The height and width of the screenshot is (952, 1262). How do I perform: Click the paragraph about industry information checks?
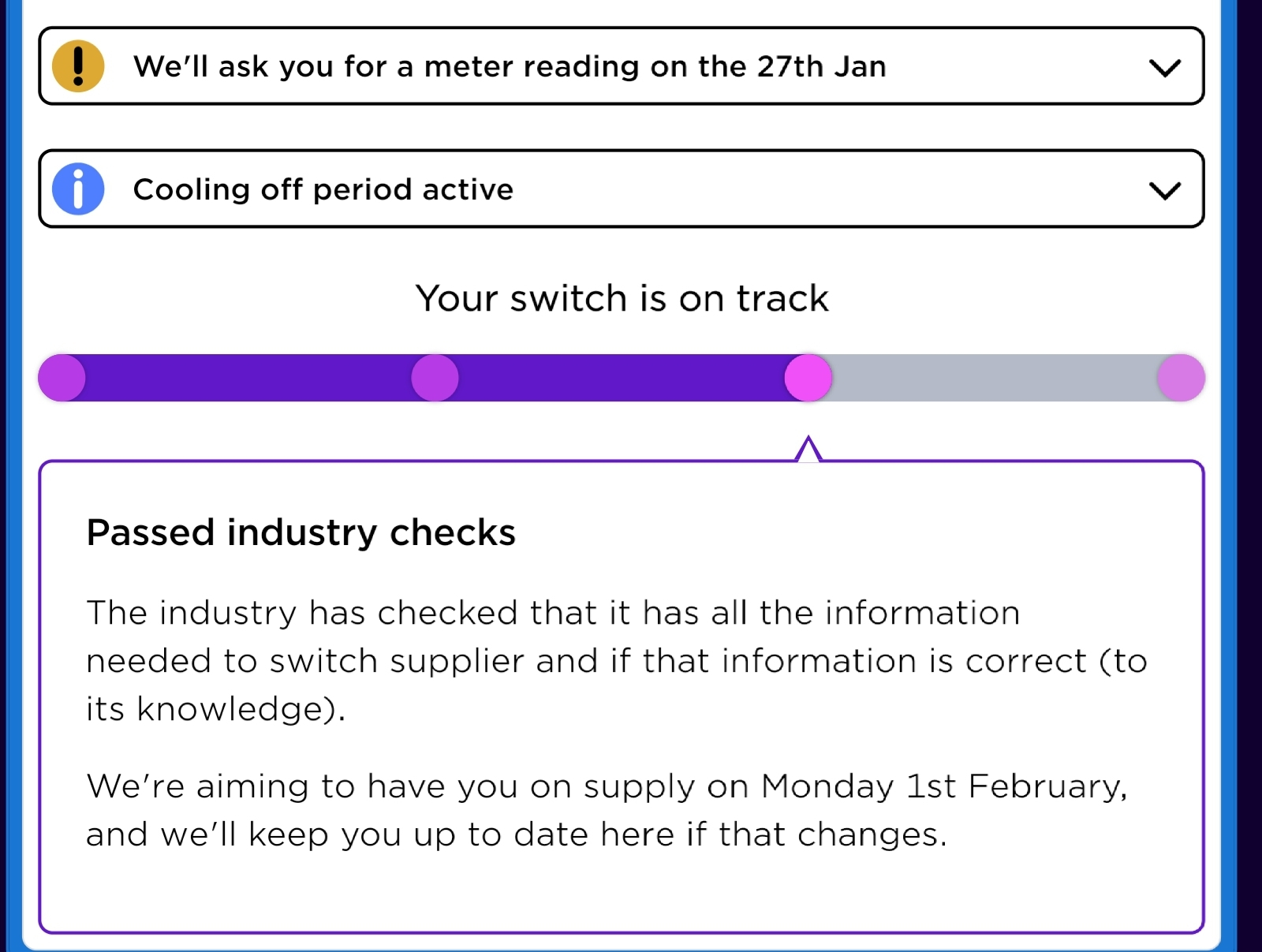[617, 661]
